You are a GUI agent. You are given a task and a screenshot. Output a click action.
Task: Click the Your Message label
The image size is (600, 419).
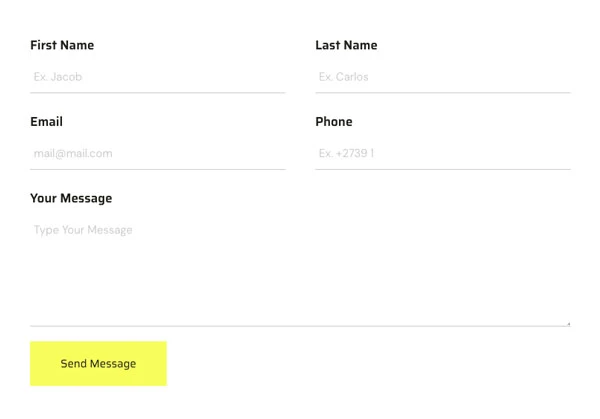pyautogui.click(x=71, y=198)
